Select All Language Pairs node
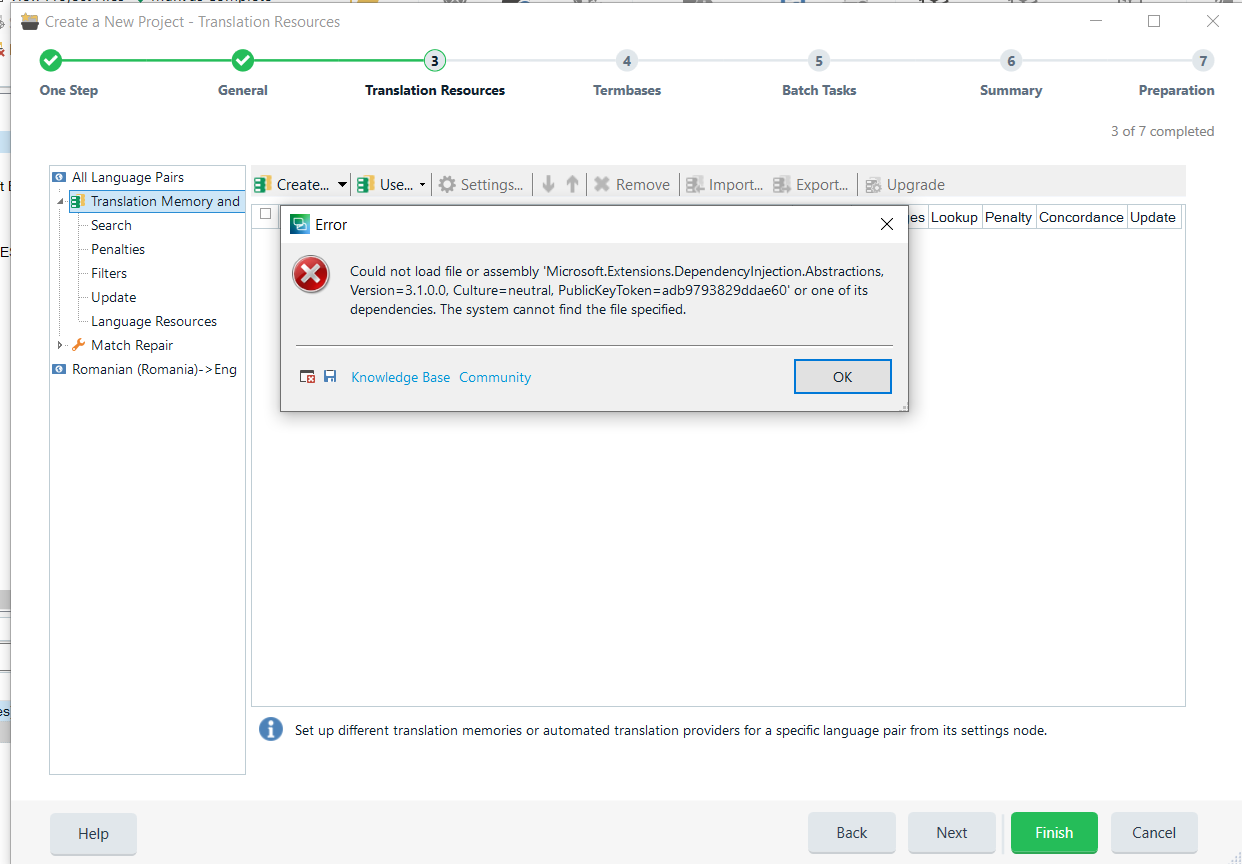1242x864 pixels. 128,177
